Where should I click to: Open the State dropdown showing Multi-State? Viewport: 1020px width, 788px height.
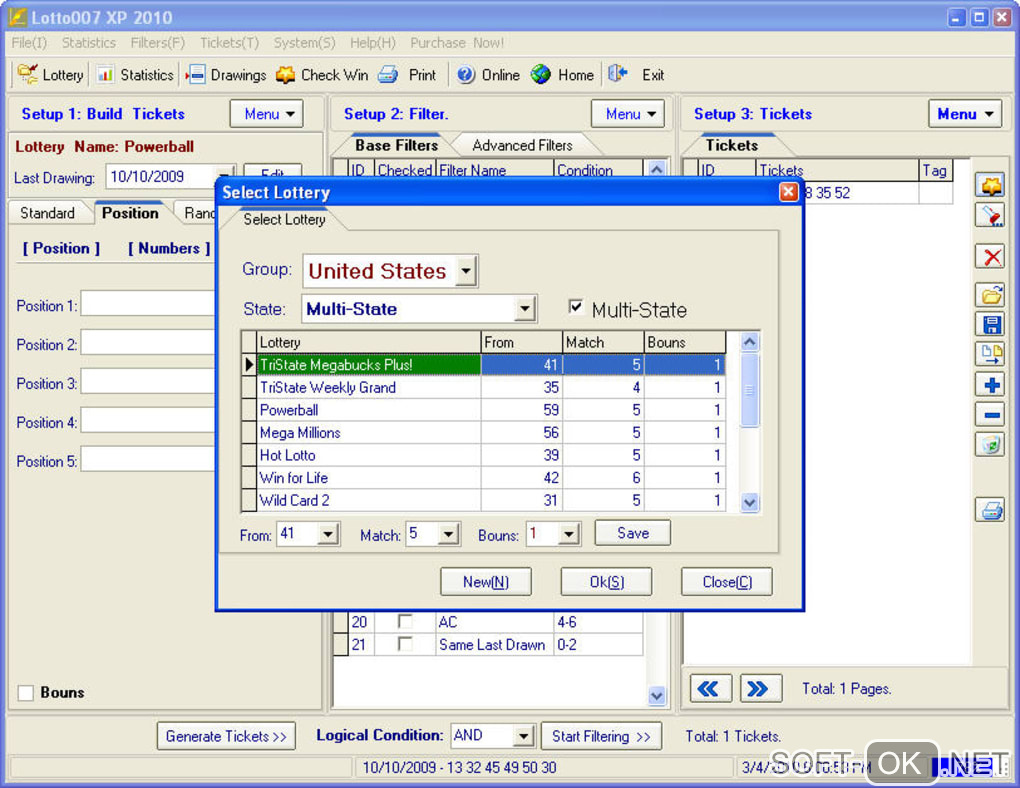coord(525,308)
